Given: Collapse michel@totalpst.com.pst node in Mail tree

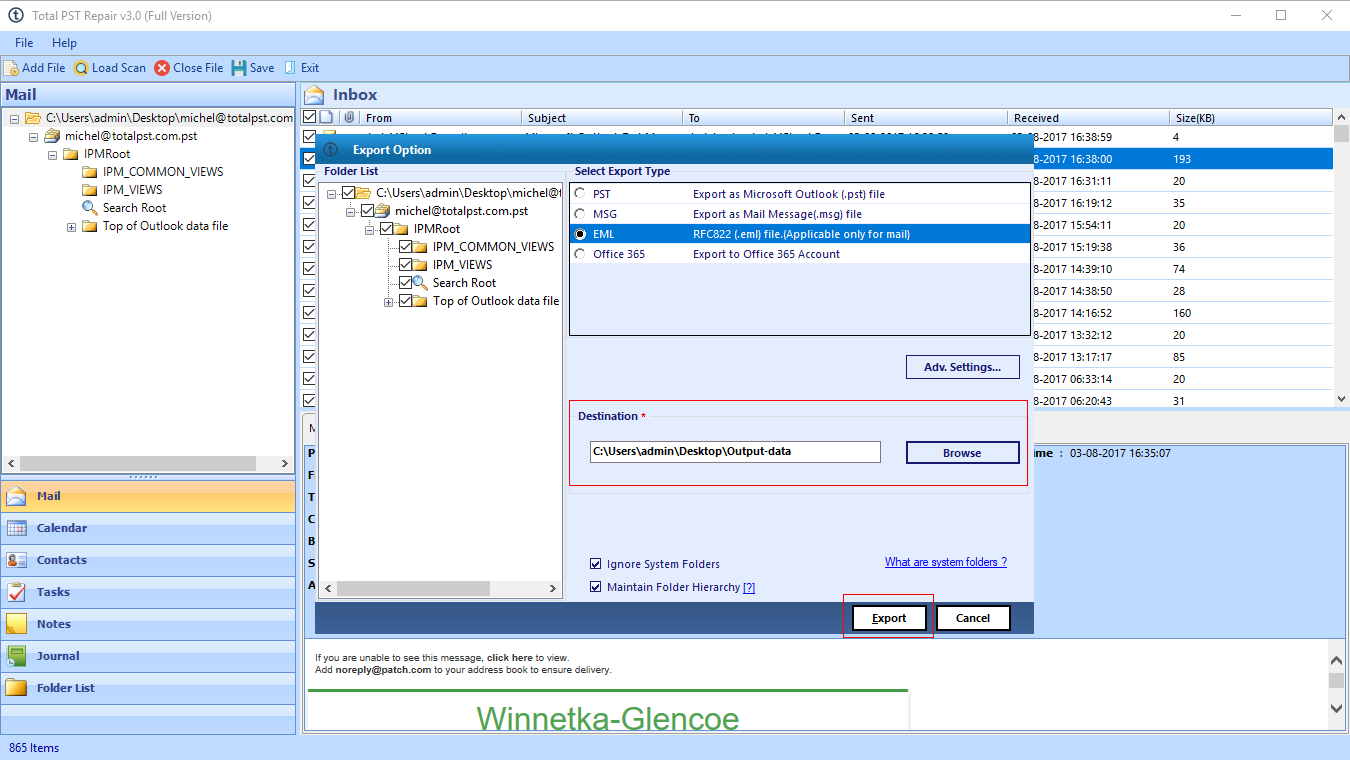Looking at the screenshot, I should [33, 137].
